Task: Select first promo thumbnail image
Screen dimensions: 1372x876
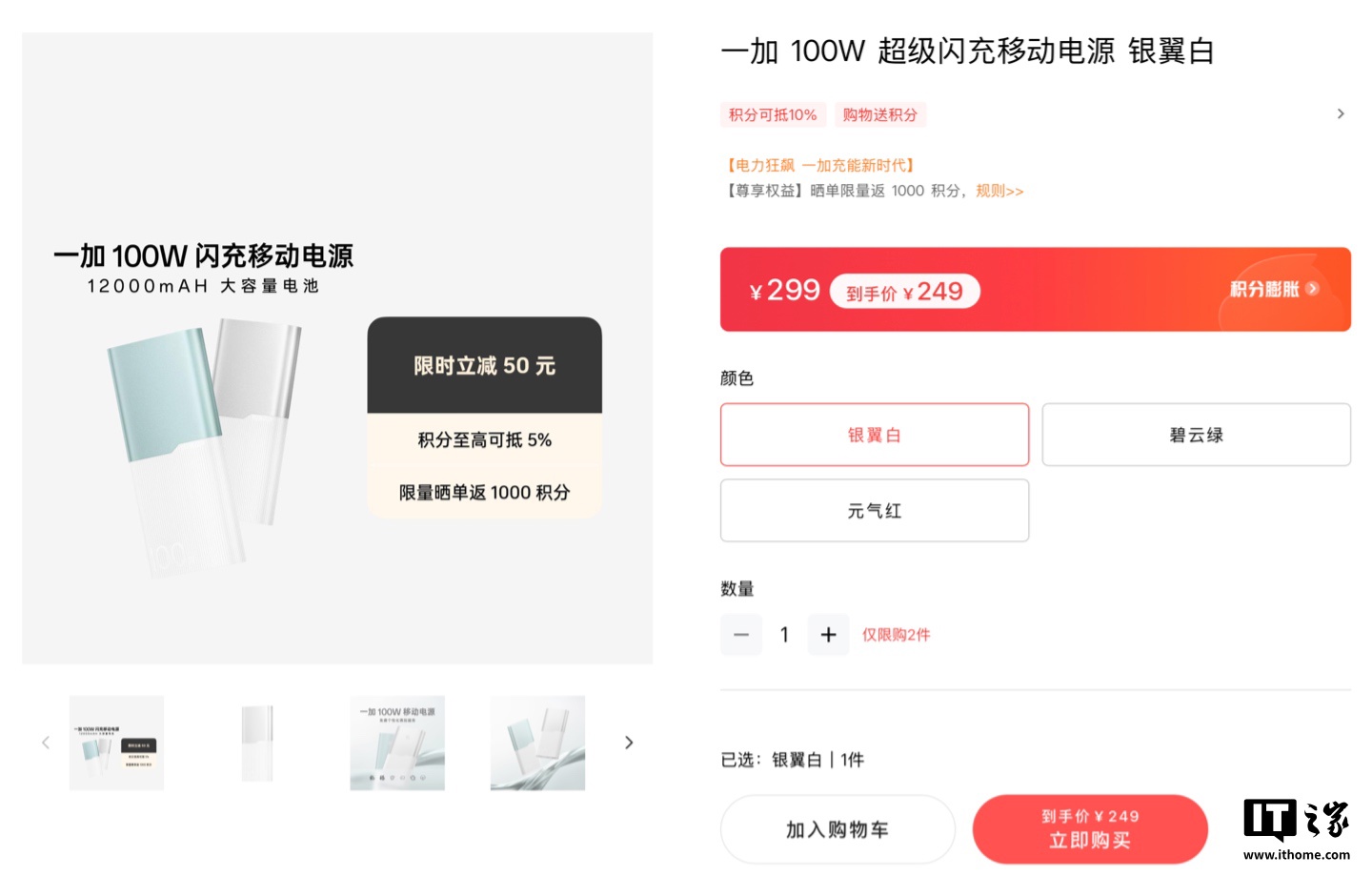Action: click(116, 743)
